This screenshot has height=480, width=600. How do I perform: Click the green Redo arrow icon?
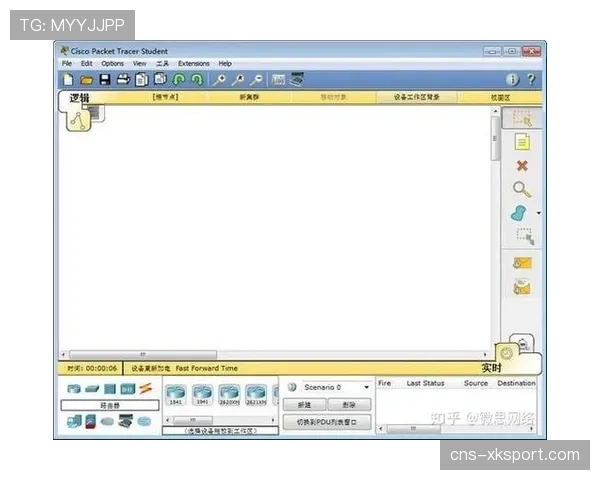click(197, 79)
